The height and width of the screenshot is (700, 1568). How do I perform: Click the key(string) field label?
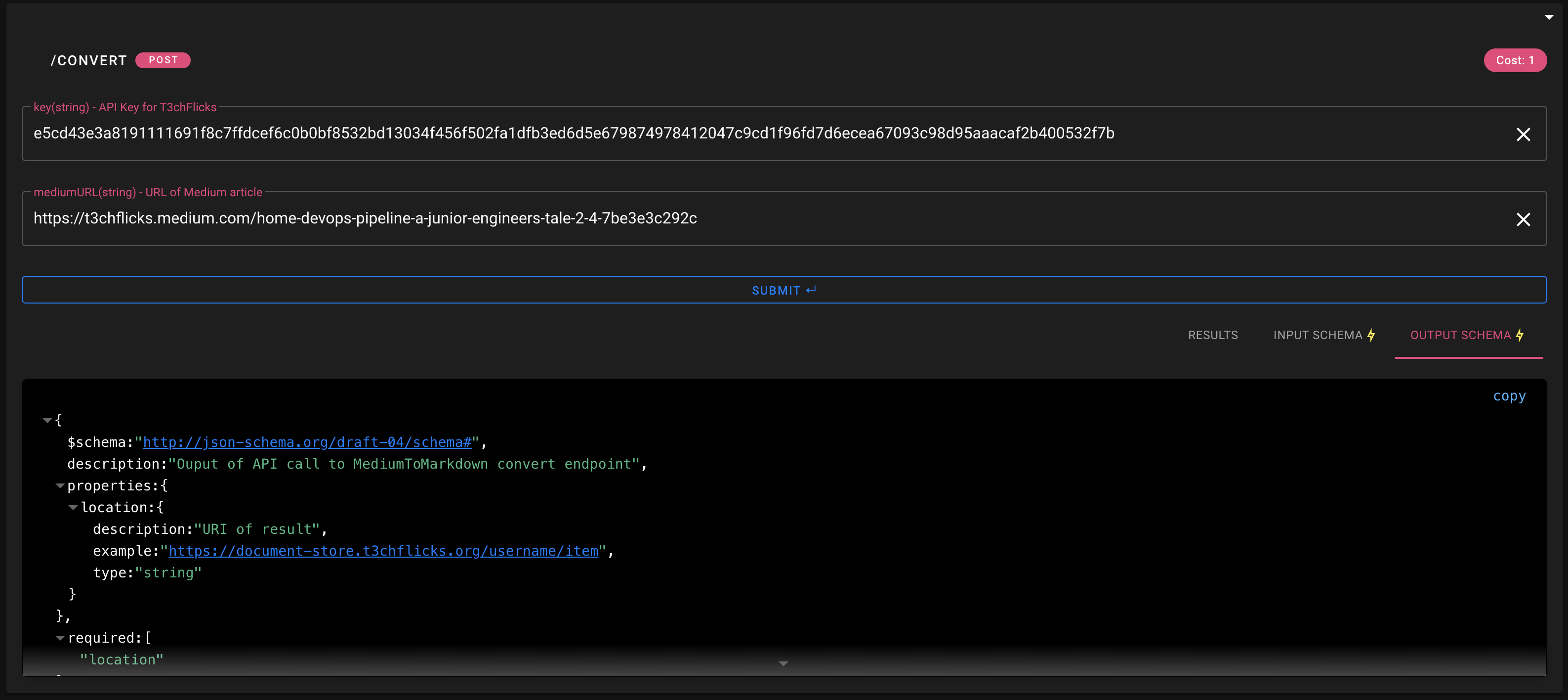coord(125,107)
